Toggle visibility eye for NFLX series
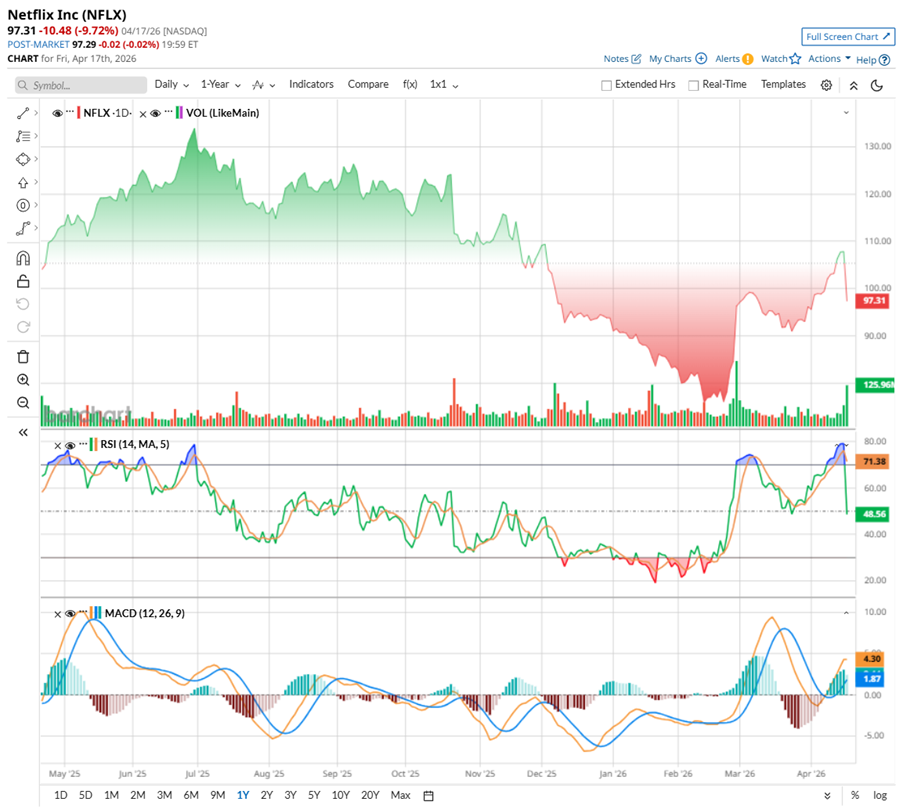 [58, 113]
